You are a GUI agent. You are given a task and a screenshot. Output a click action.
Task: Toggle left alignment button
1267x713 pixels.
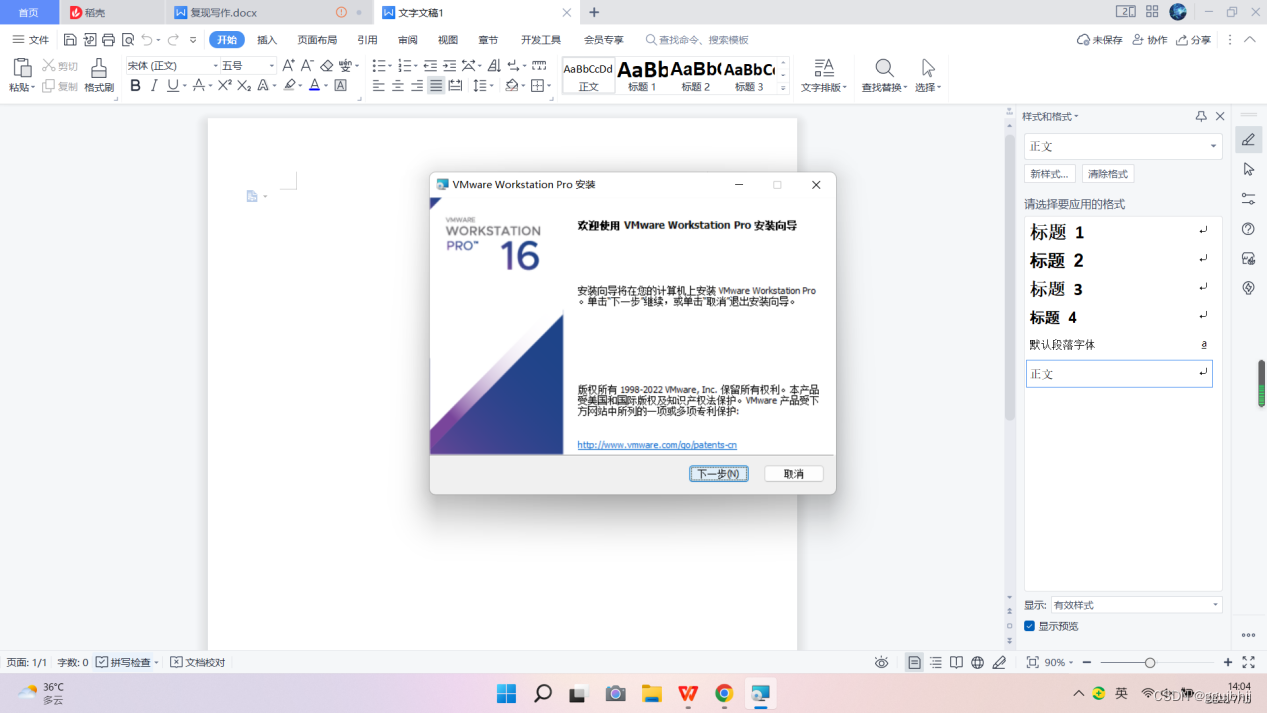tap(379, 86)
